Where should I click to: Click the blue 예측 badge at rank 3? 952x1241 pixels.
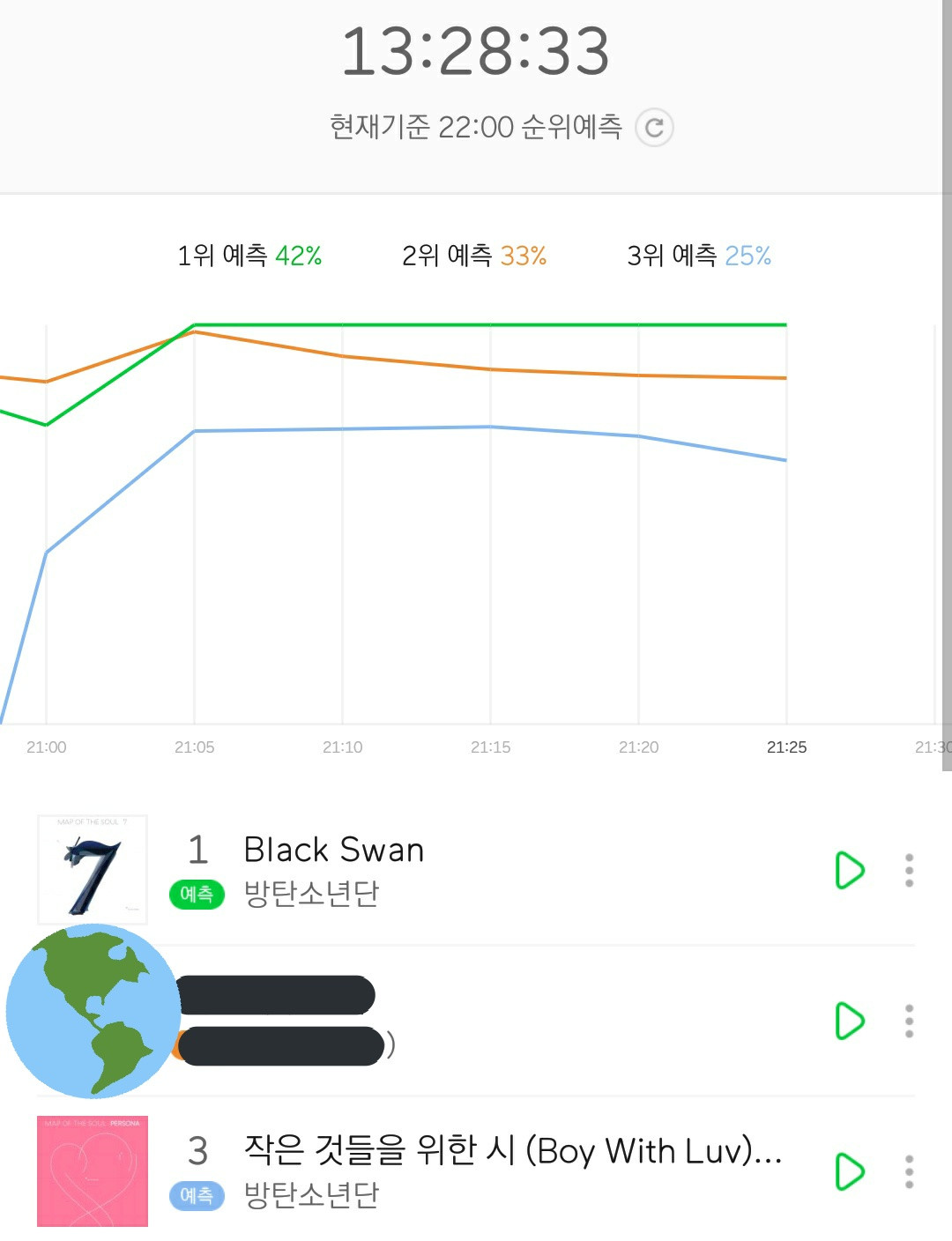pos(197,1195)
